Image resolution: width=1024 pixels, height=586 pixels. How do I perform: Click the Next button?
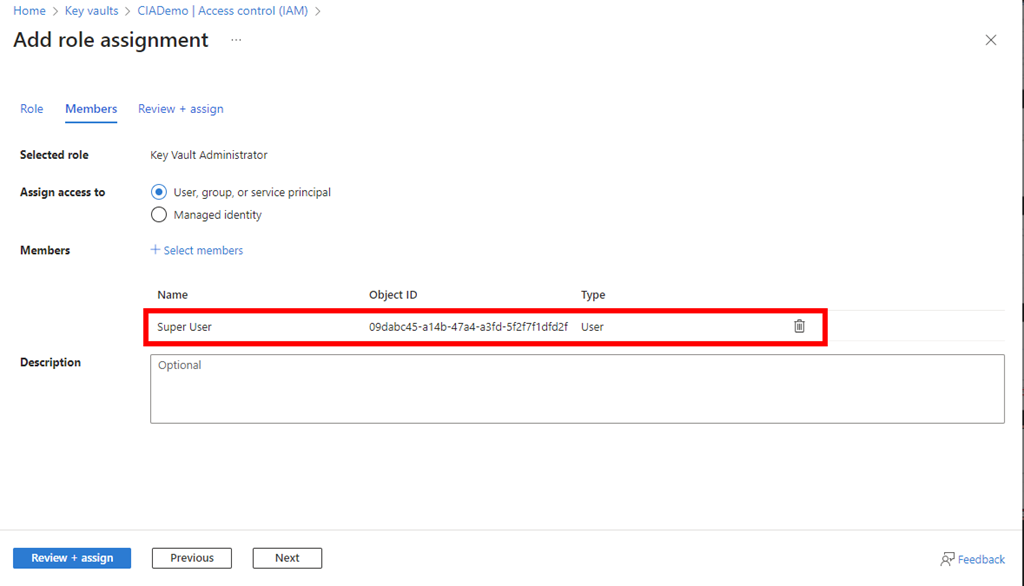pos(287,558)
